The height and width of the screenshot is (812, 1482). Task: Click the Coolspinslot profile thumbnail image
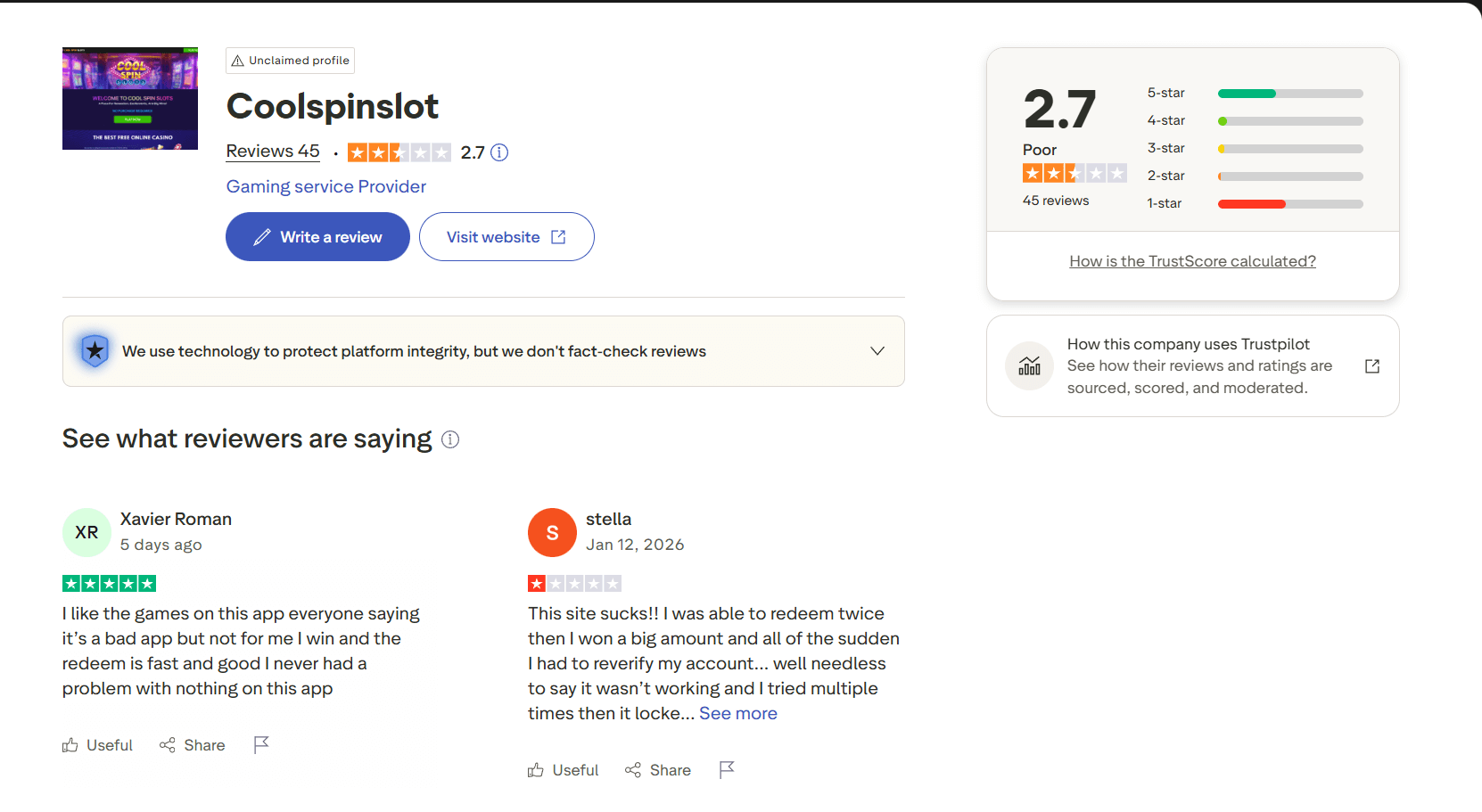pyautogui.click(x=130, y=99)
